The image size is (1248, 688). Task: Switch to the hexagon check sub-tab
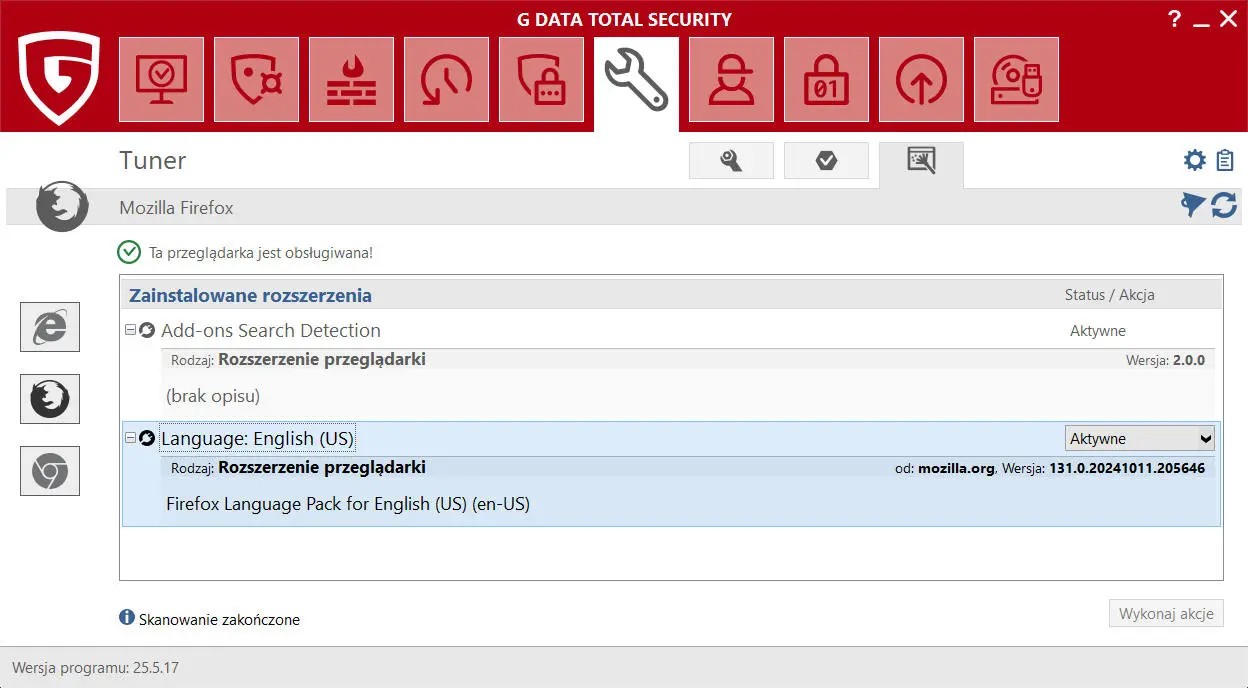826,160
